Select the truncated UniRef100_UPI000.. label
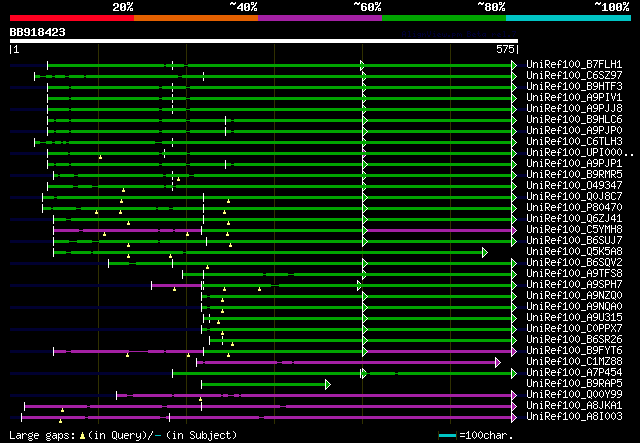640x443 pixels. pyautogui.click(x=580, y=153)
